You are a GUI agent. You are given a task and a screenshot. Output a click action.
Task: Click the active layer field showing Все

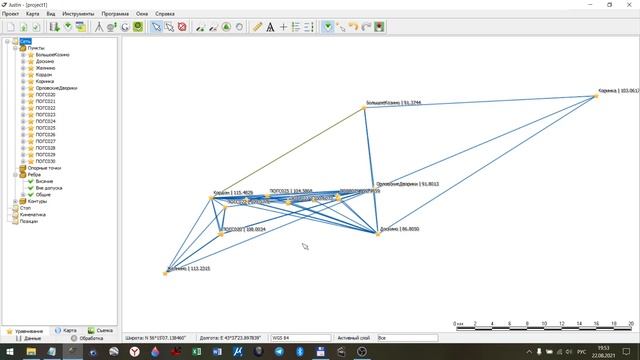click(x=407, y=338)
